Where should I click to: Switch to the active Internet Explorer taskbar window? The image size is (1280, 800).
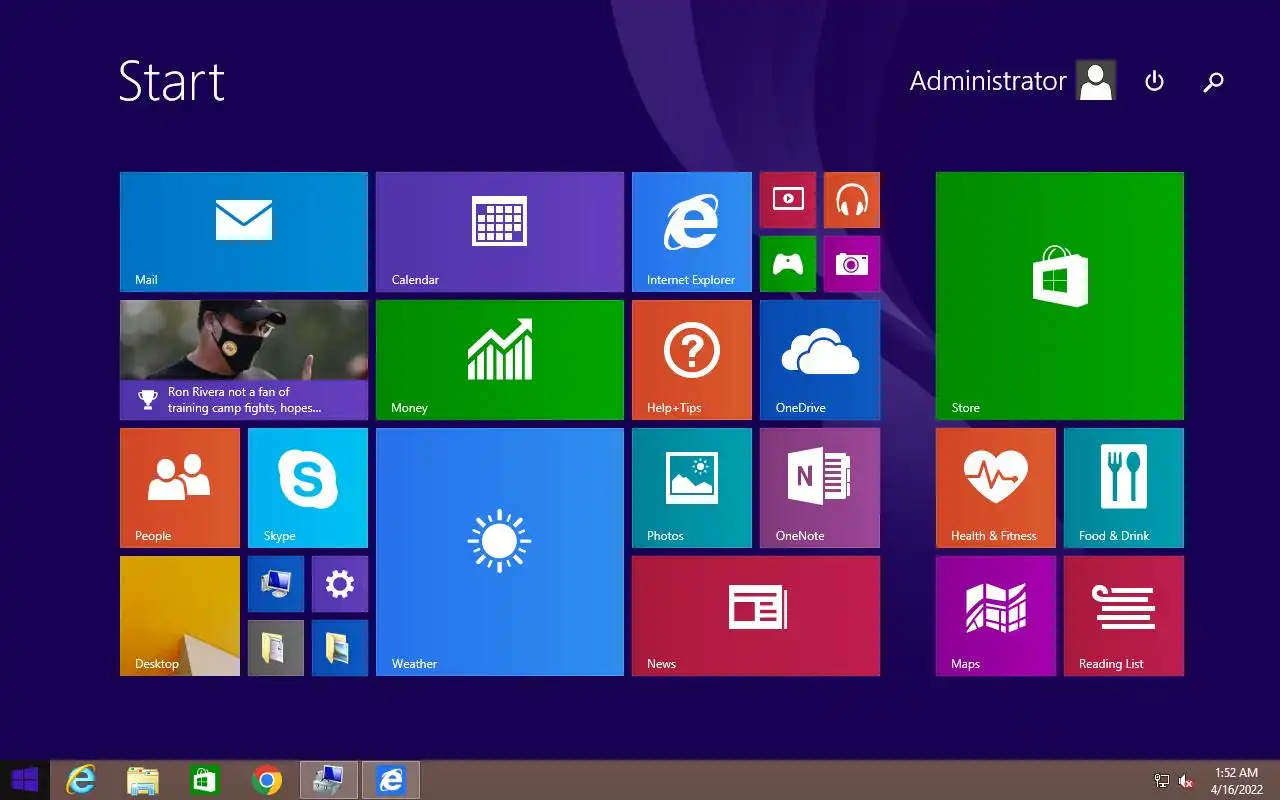click(x=391, y=780)
